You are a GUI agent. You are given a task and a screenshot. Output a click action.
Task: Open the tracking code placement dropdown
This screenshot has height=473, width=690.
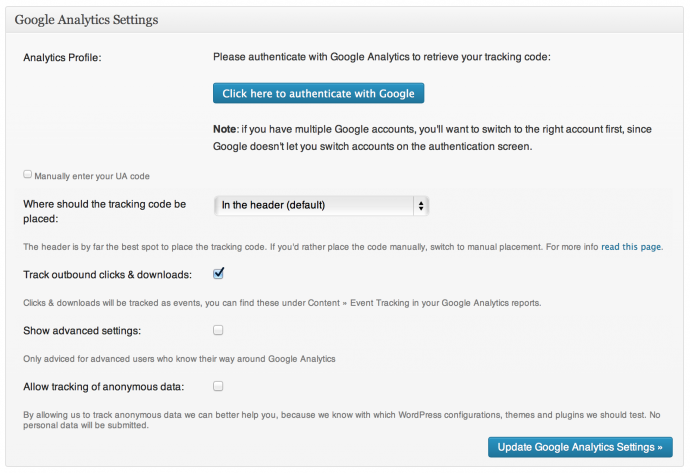click(321, 205)
